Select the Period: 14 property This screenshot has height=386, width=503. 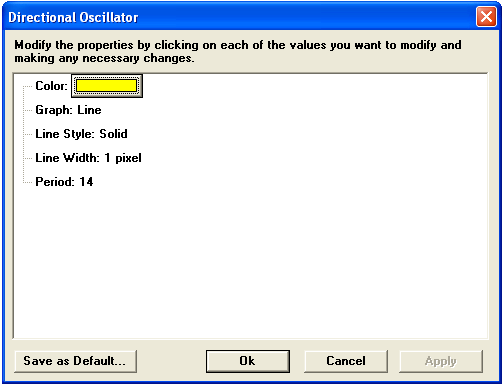[64, 182]
